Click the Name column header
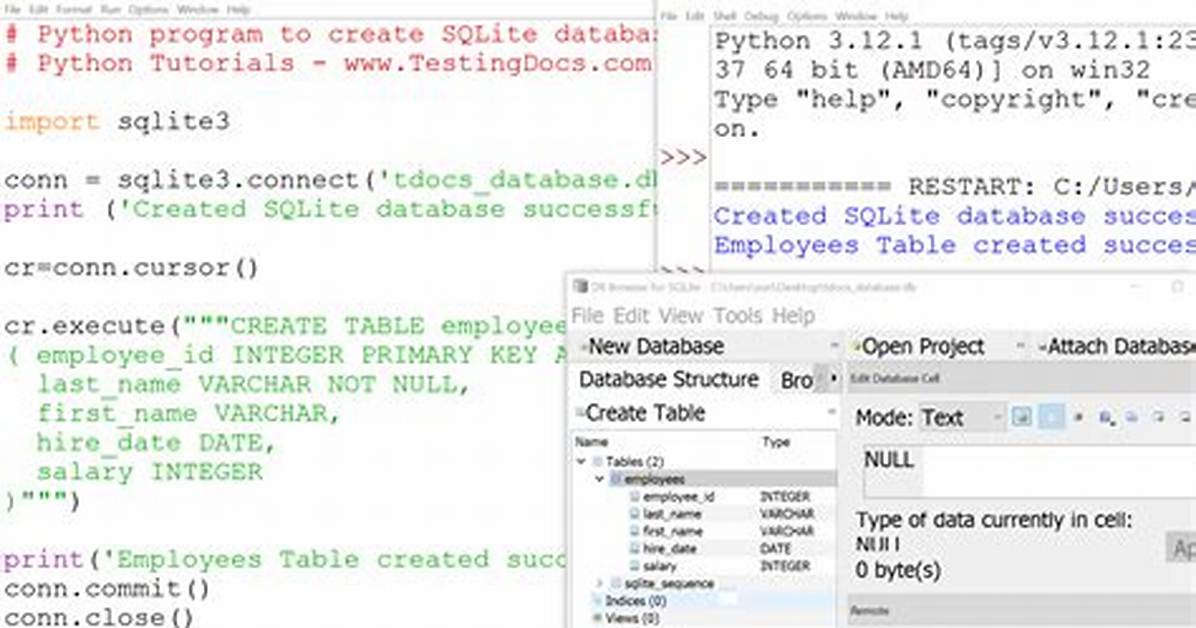Image resolution: width=1196 pixels, height=628 pixels. pos(591,442)
